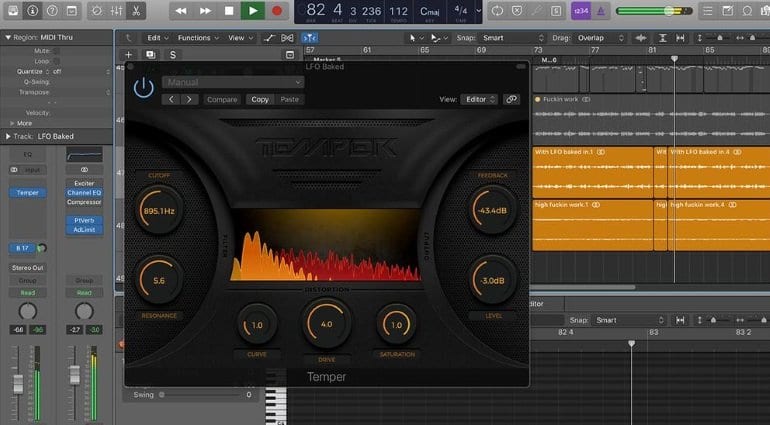Screen dimensions: 770x425
Task: Click the Channel EQ plugin slot
Action: [x=84, y=193]
